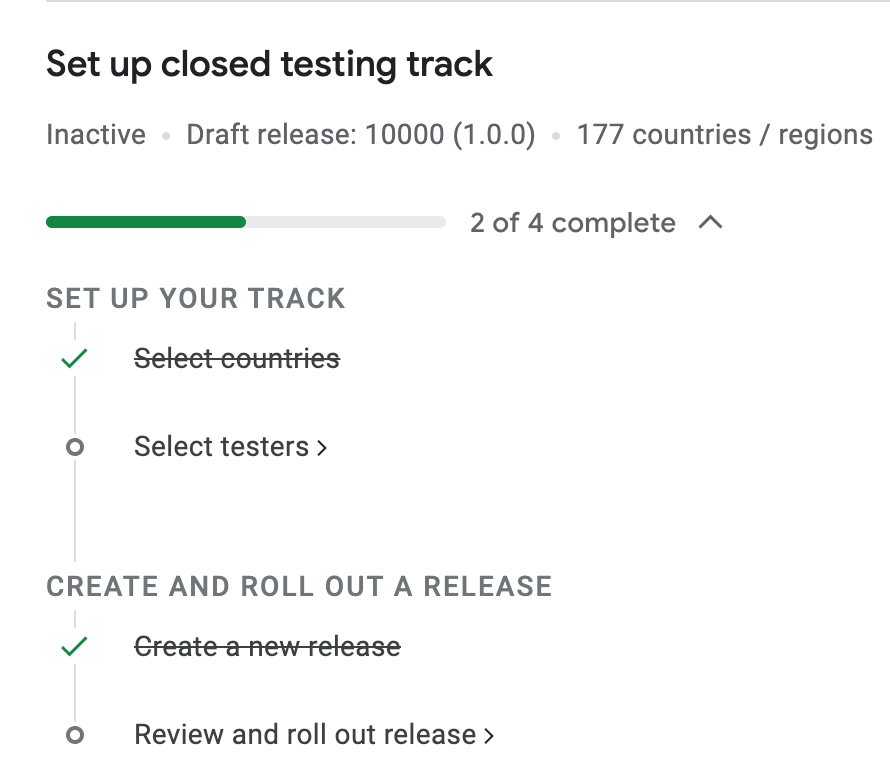Click the arrow chevron after Review and roll out release
This screenshot has width=890, height=770.
click(489, 736)
